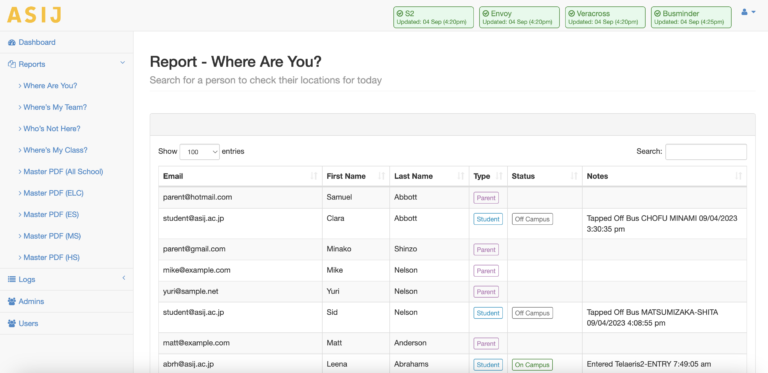Sort by Last Name column arrows
This screenshot has width=768, height=373.
click(460, 176)
